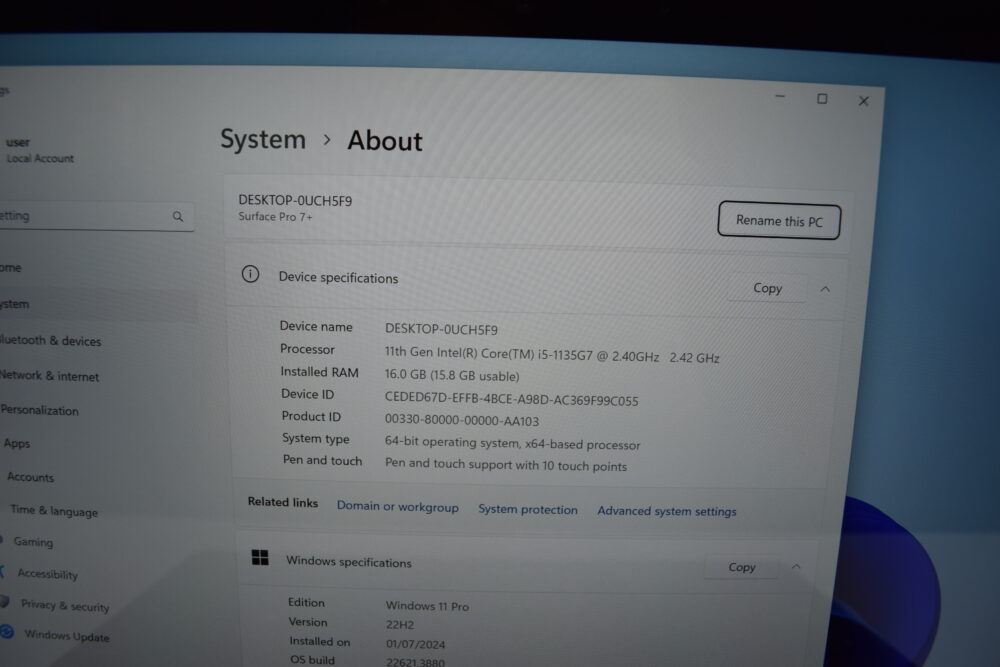The height and width of the screenshot is (667, 1000).
Task: Click the Find a setting search box
Action: [96, 217]
